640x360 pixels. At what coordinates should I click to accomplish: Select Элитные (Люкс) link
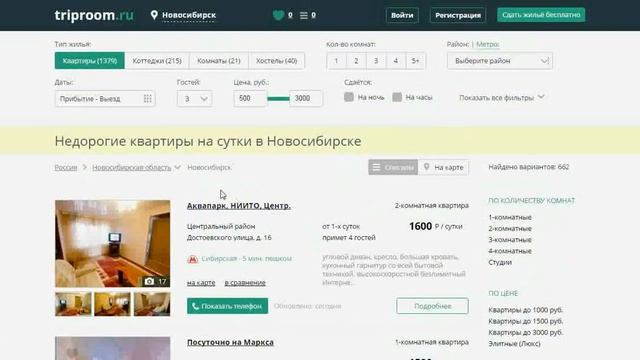tap(514, 344)
